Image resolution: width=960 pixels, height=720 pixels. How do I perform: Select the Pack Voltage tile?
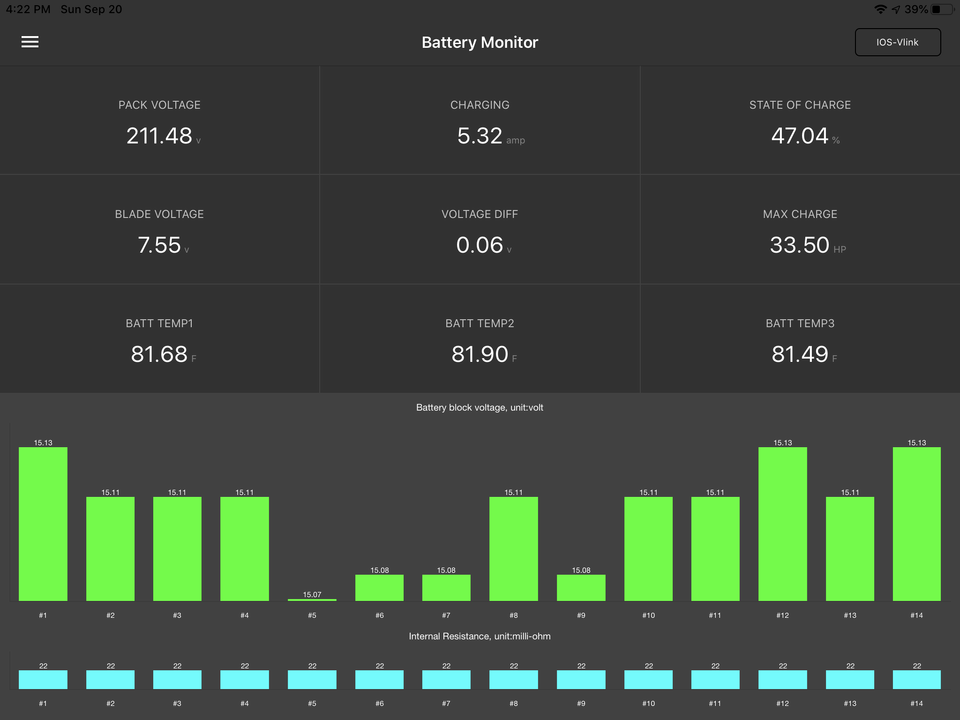160,122
